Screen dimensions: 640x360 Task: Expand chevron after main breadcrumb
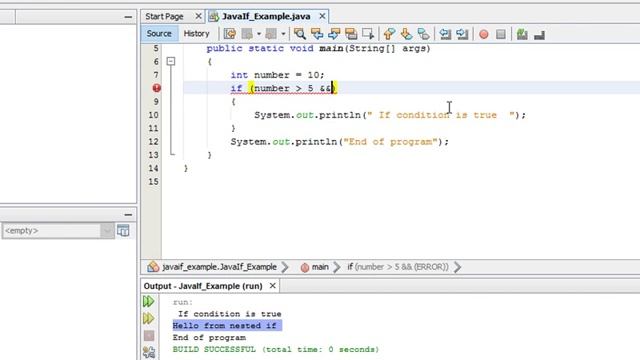[x=337, y=267]
